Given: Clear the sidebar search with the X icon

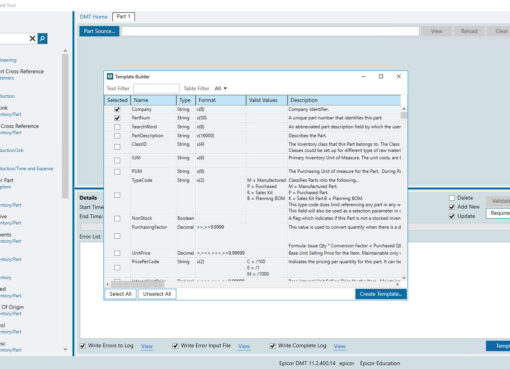Looking at the screenshot, I should [32, 39].
